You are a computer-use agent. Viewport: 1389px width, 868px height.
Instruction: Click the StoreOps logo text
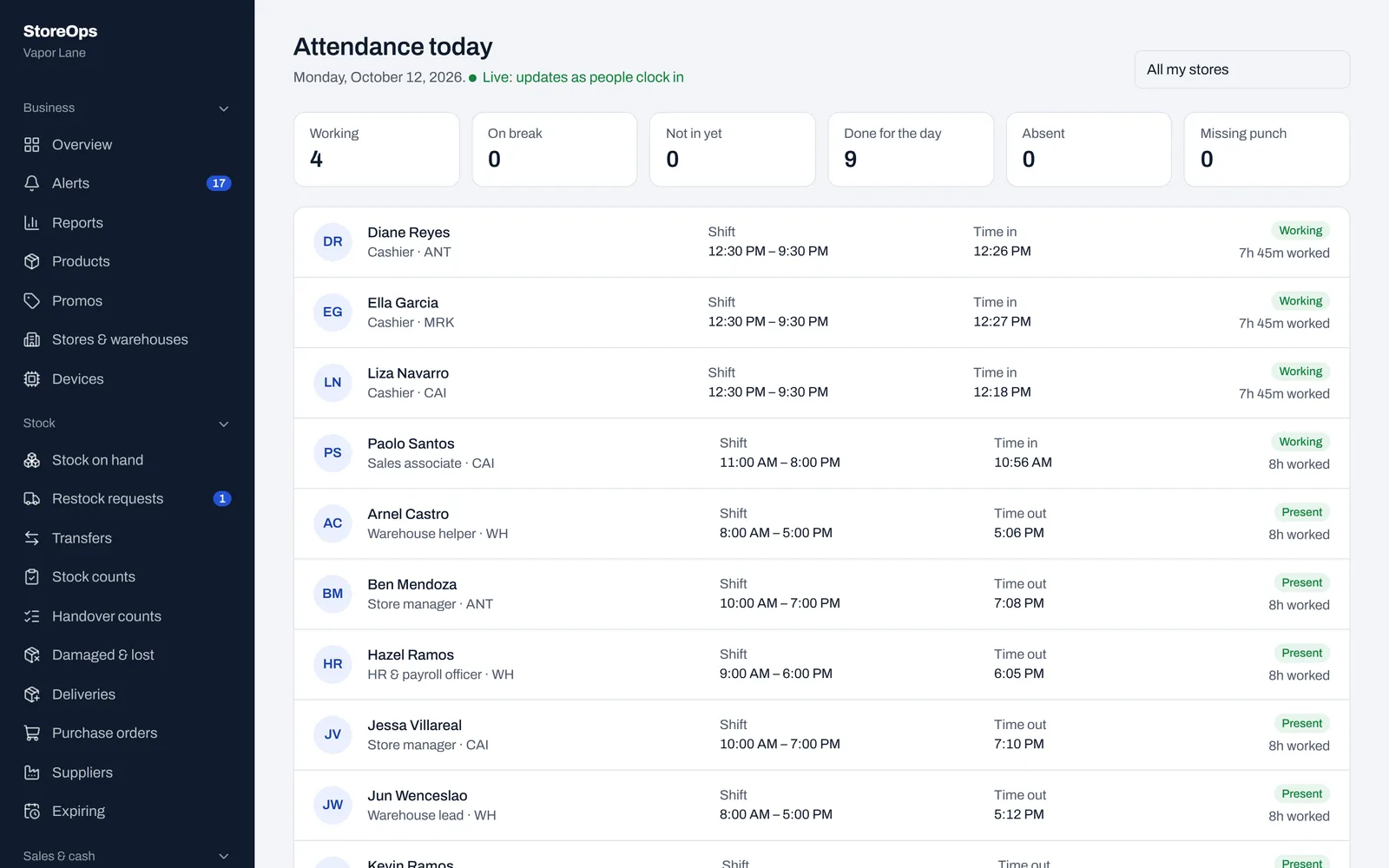click(x=60, y=31)
